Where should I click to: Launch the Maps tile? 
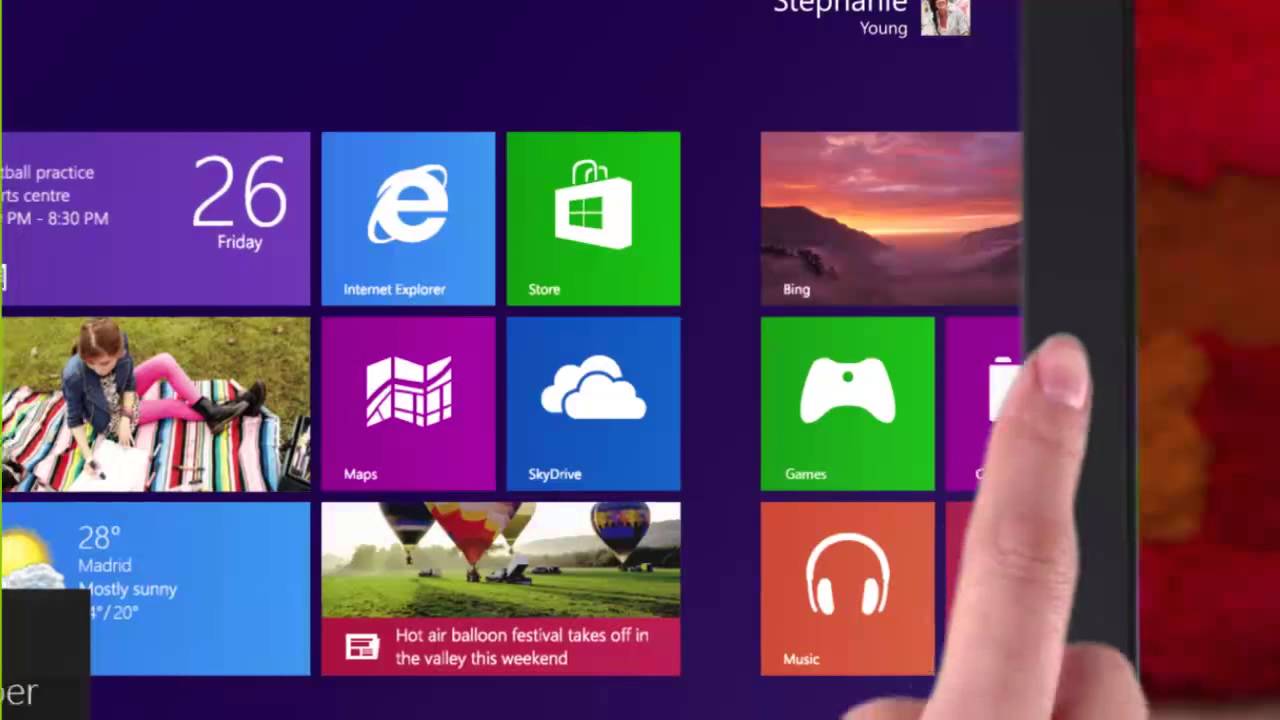point(408,403)
